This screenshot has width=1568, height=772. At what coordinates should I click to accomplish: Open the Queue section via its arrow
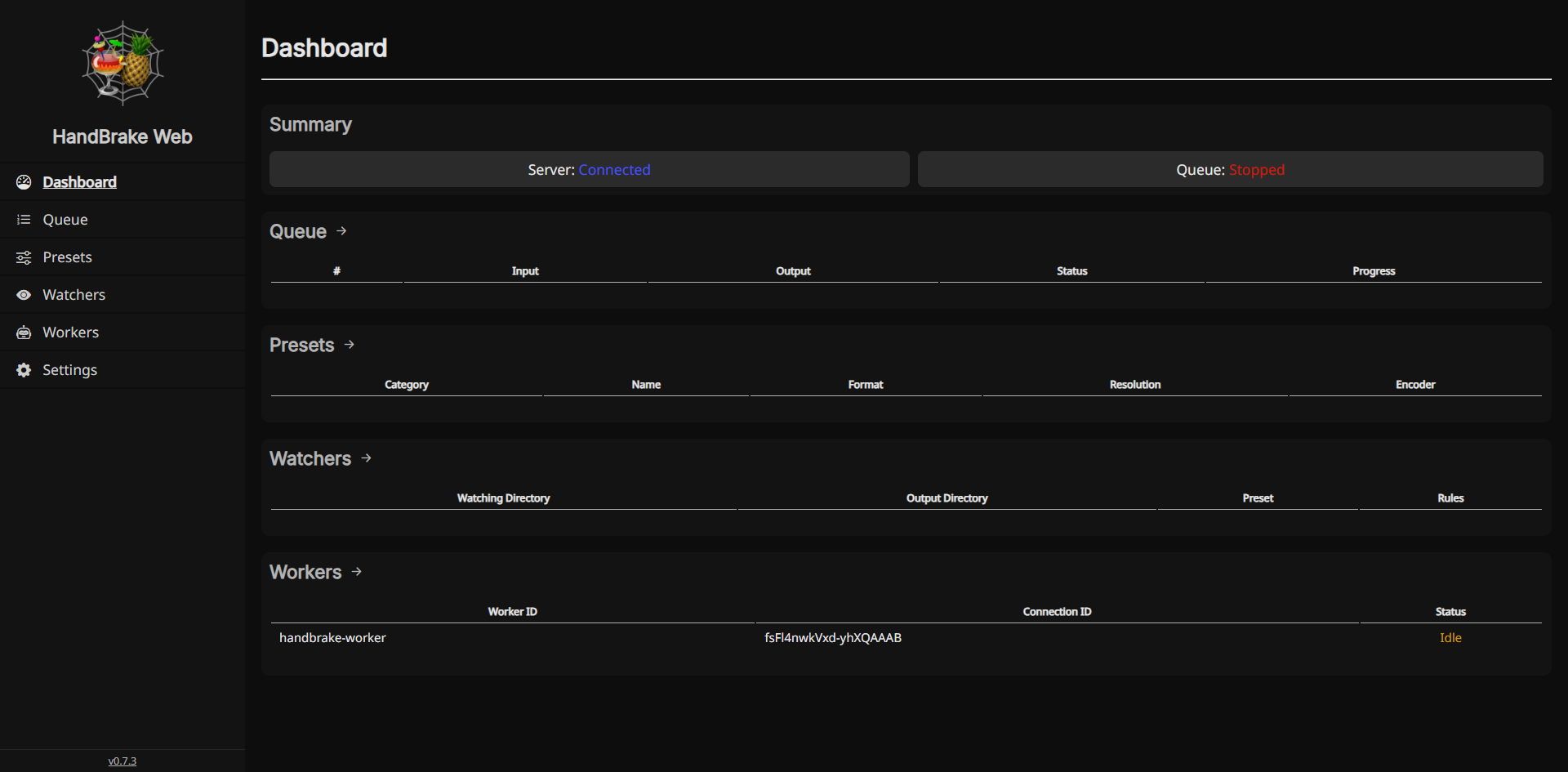click(341, 231)
